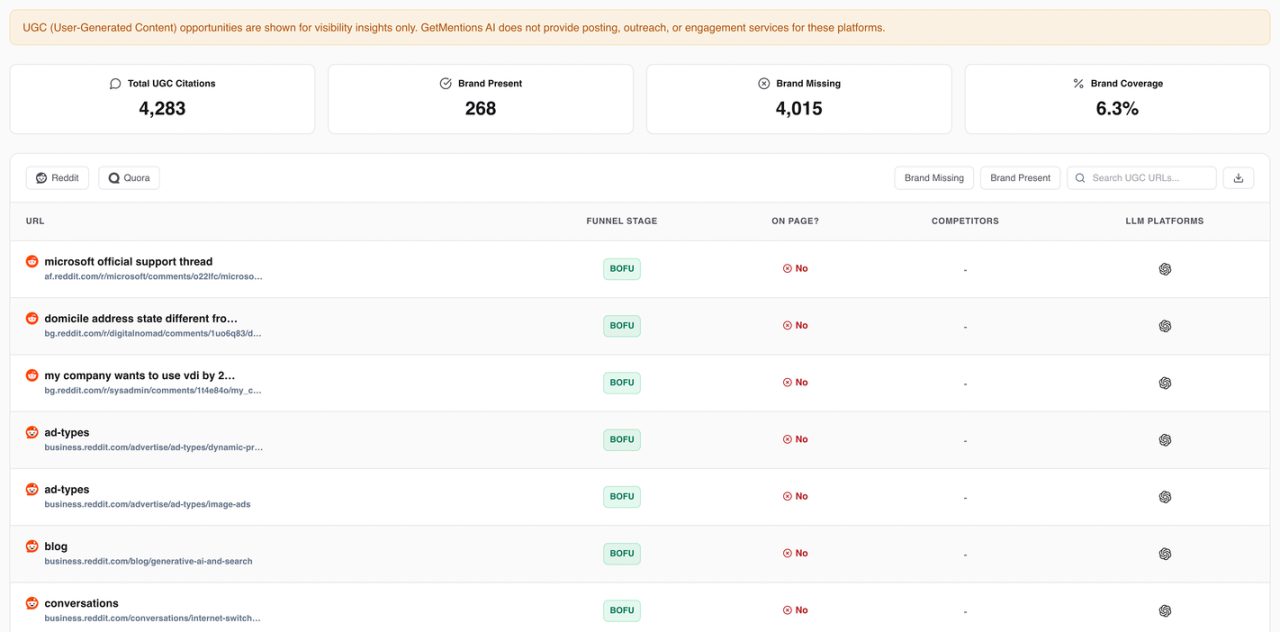
Task: Click No status in microsoft support thread row
Action: coord(795,269)
